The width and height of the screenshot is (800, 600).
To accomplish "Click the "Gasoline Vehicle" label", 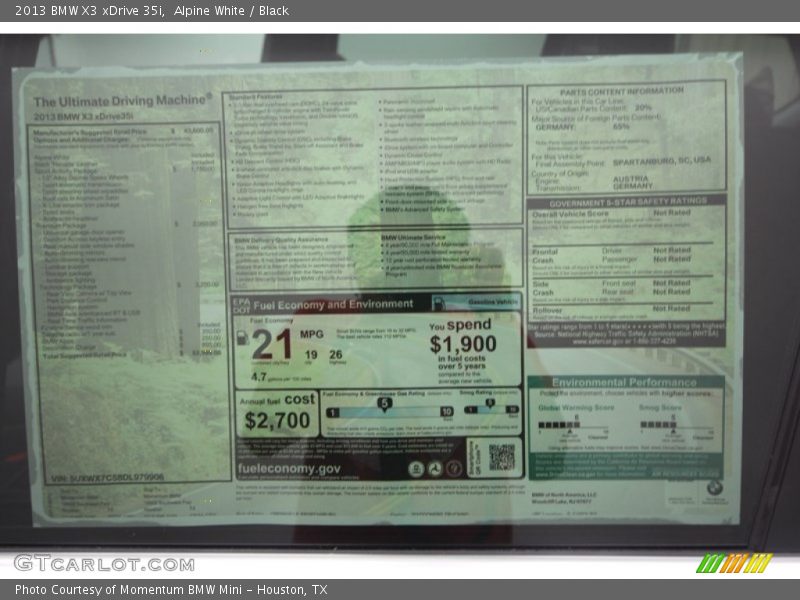I will pyautogui.click(x=492, y=302).
